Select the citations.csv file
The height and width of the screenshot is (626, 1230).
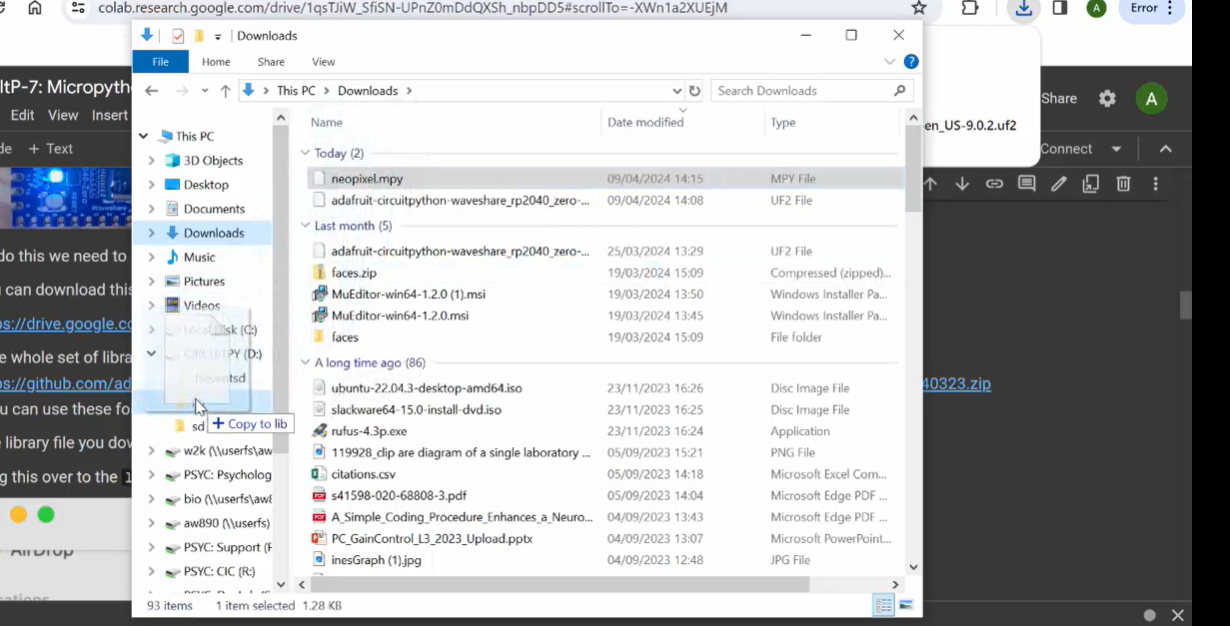(363, 474)
